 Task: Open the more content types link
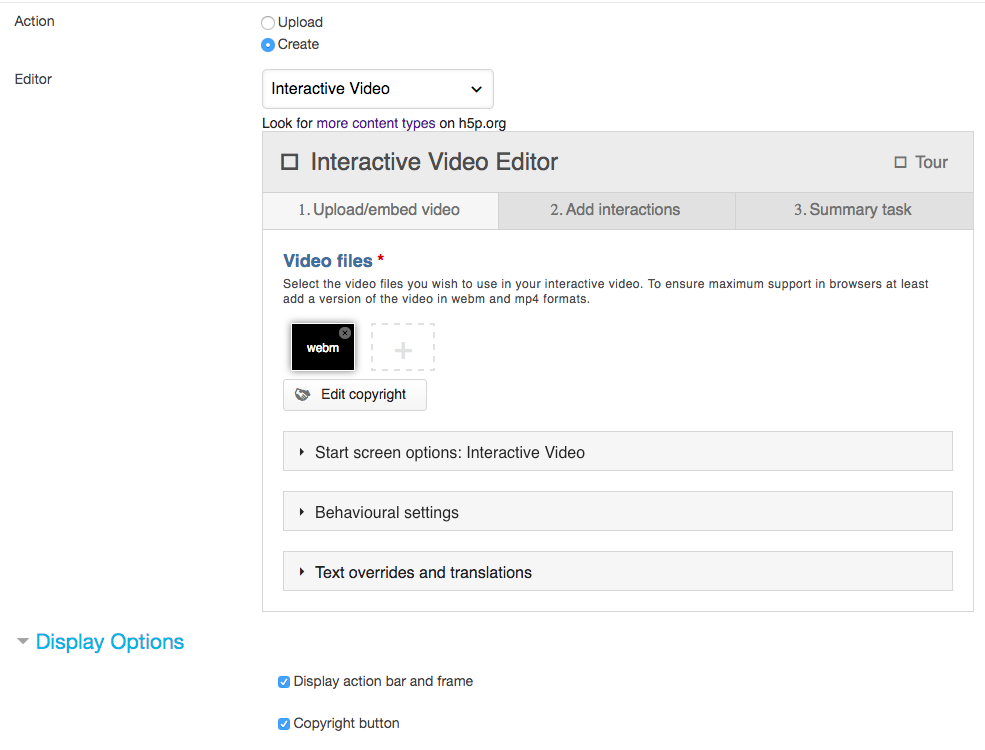tap(376, 123)
